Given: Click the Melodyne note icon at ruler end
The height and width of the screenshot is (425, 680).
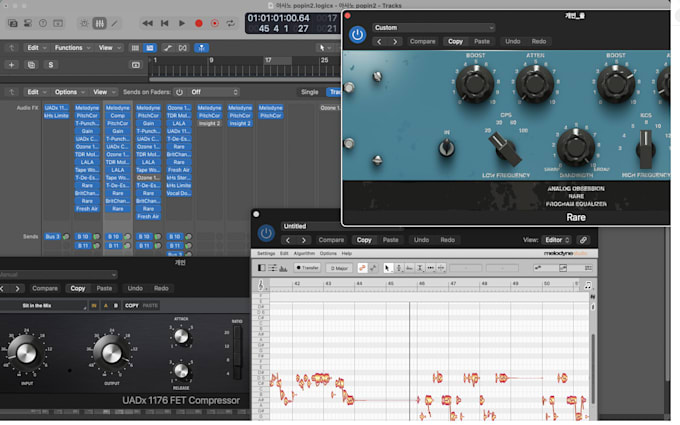Looking at the screenshot, I should pyautogui.click(x=588, y=285).
